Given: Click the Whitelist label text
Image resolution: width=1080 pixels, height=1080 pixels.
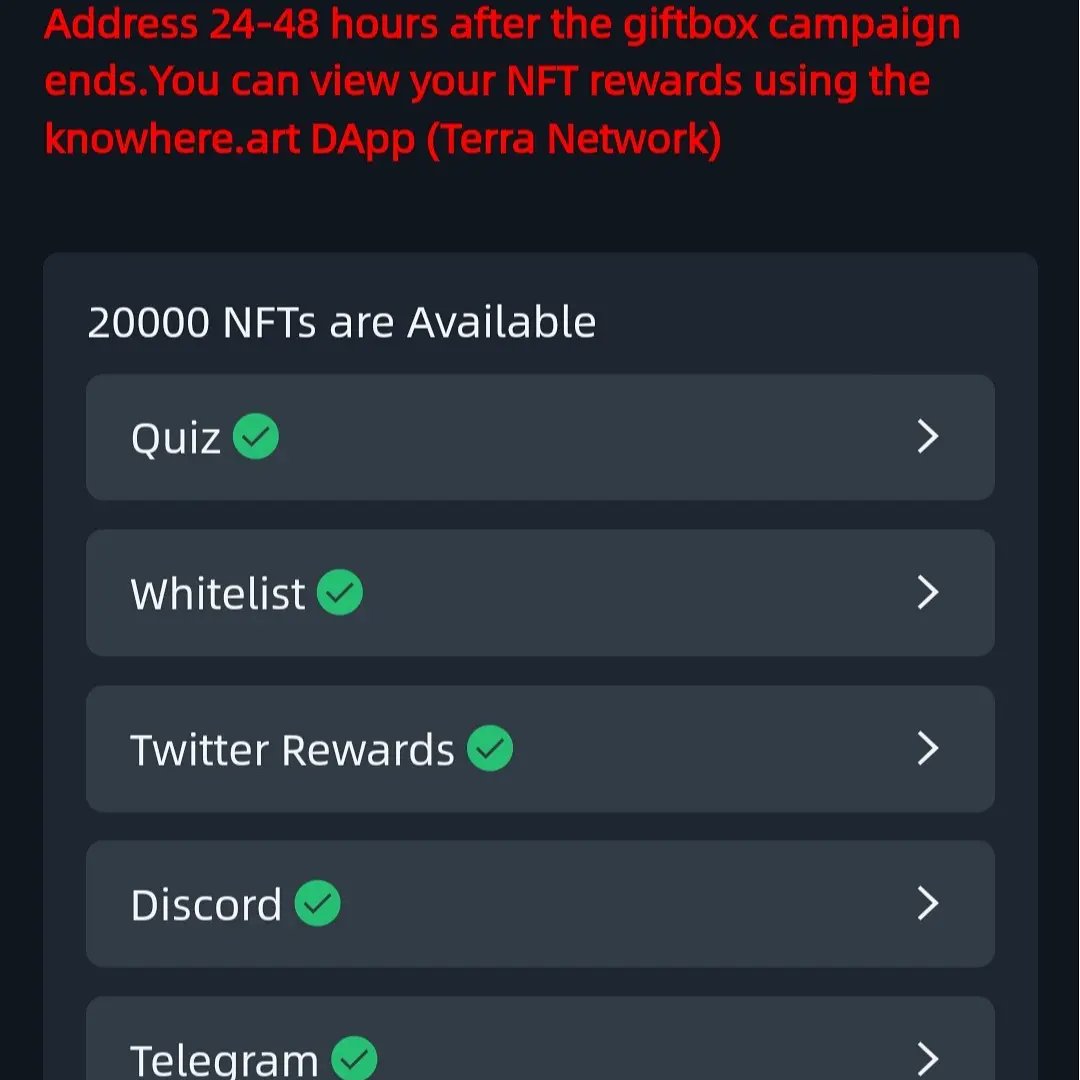Looking at the screenshot, I should (x=218, y=594).
